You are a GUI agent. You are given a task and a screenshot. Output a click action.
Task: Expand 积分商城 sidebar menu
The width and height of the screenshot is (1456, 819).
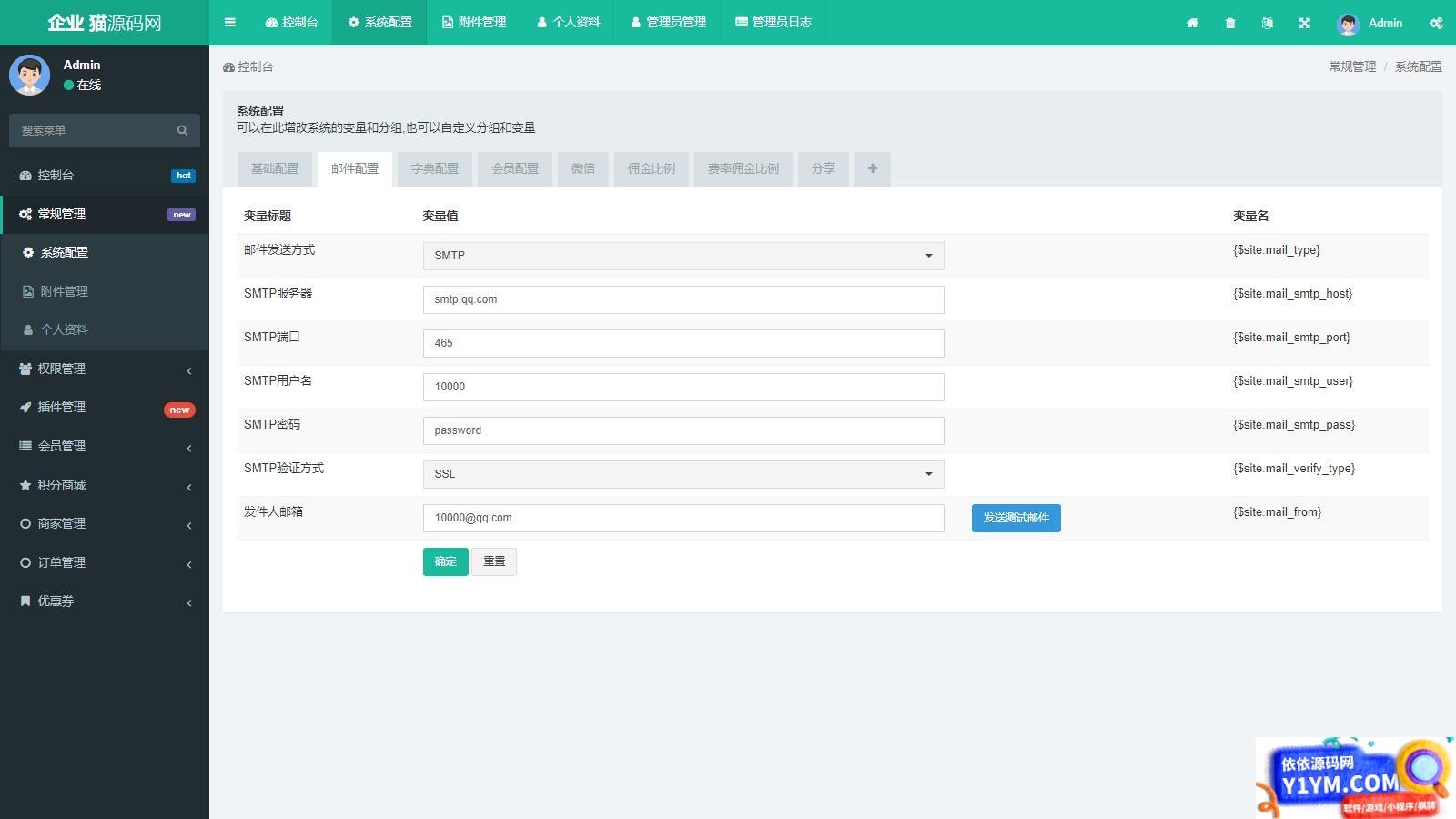(105, 485)
